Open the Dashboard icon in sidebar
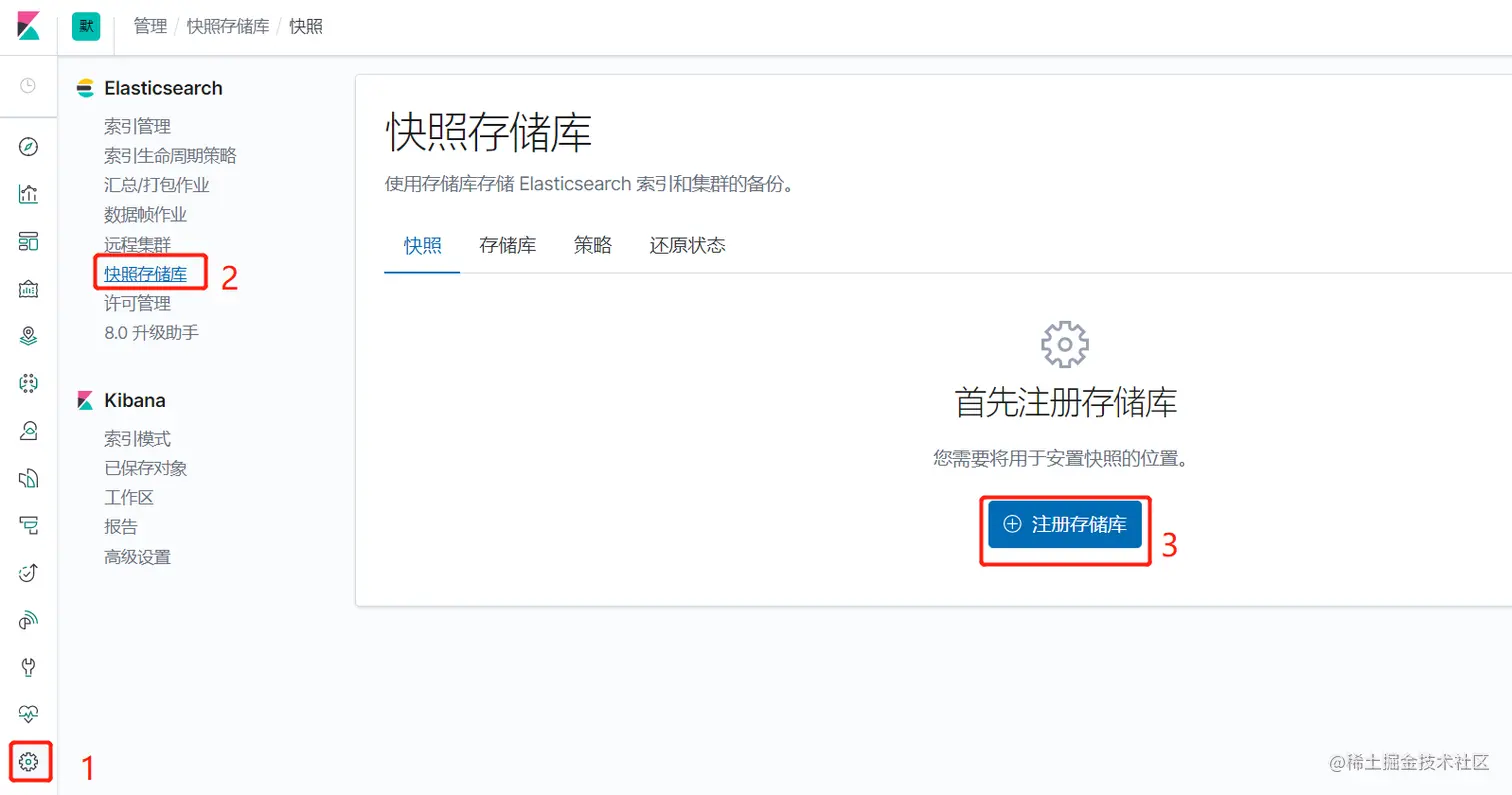Screen dimensions: 1512x795 point(29,240)
